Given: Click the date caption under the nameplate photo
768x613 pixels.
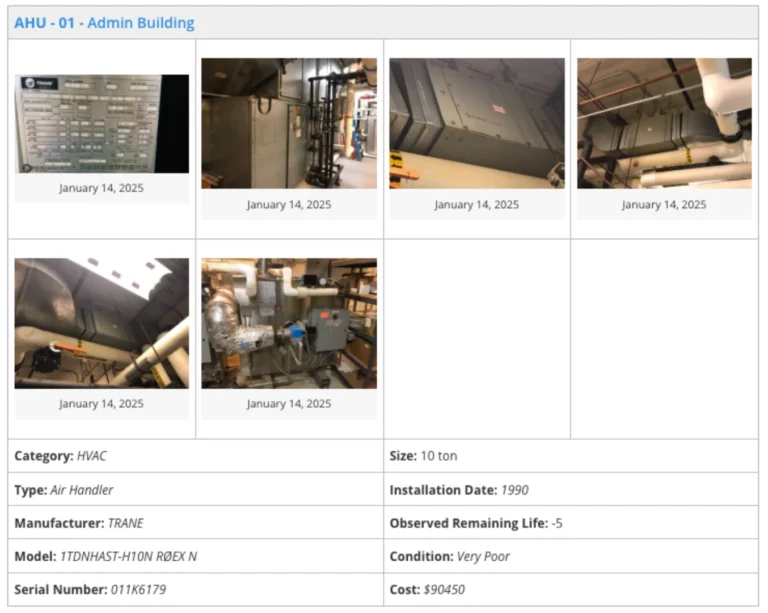Looking at the screenshot, I should tap(101, 188).
